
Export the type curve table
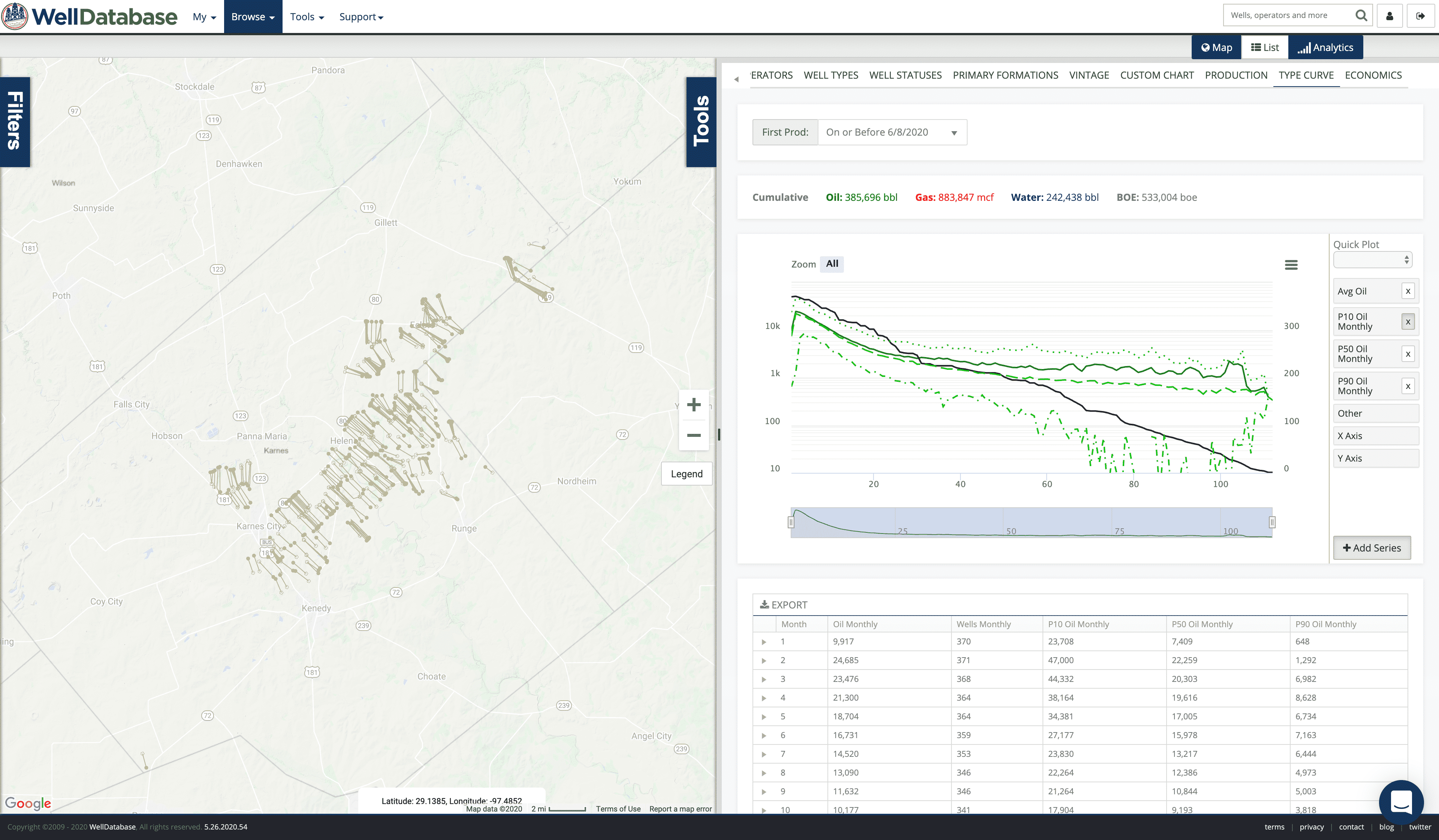(784, 605)
